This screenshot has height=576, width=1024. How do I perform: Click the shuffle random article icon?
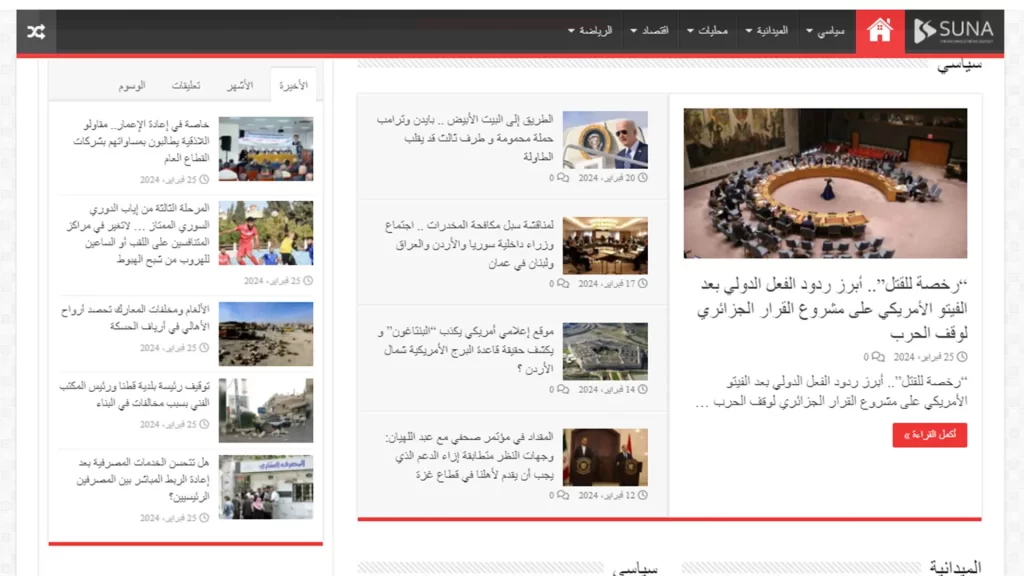[36, 32]
